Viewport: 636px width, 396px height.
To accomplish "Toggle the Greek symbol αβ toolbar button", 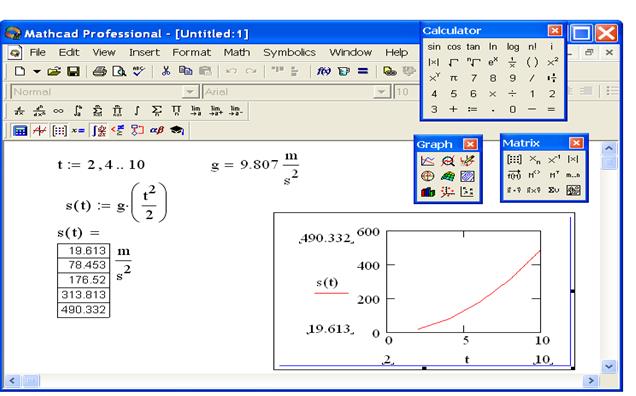I will click(157, 131).
